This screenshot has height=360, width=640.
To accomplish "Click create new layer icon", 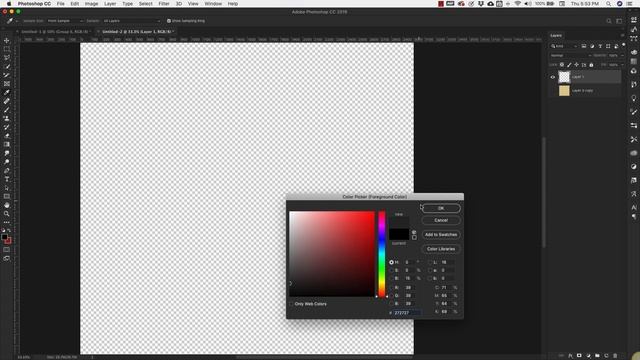I will tap(606, 356).
